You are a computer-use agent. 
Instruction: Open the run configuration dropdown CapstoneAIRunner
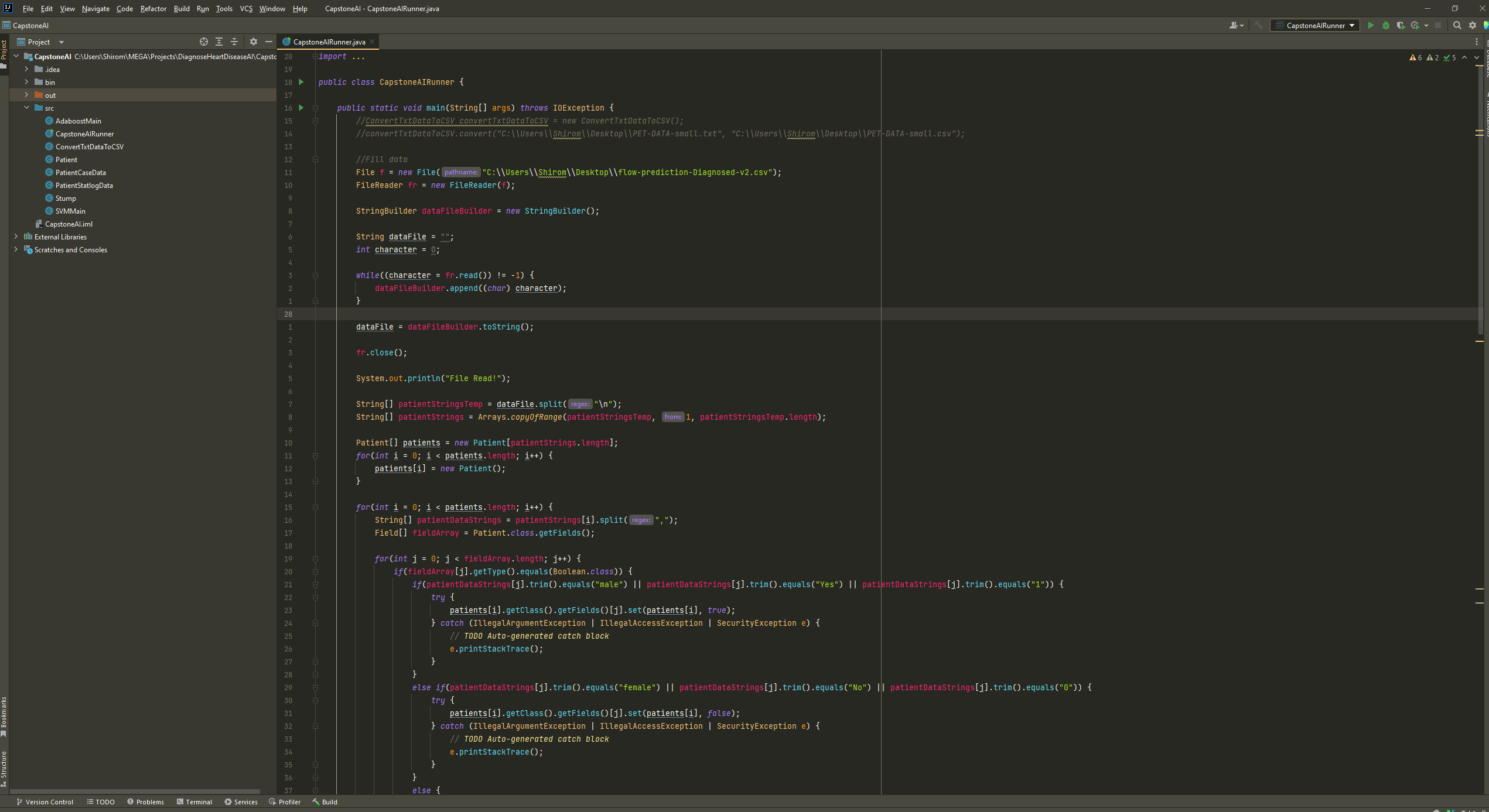[x=1315, y=25]
